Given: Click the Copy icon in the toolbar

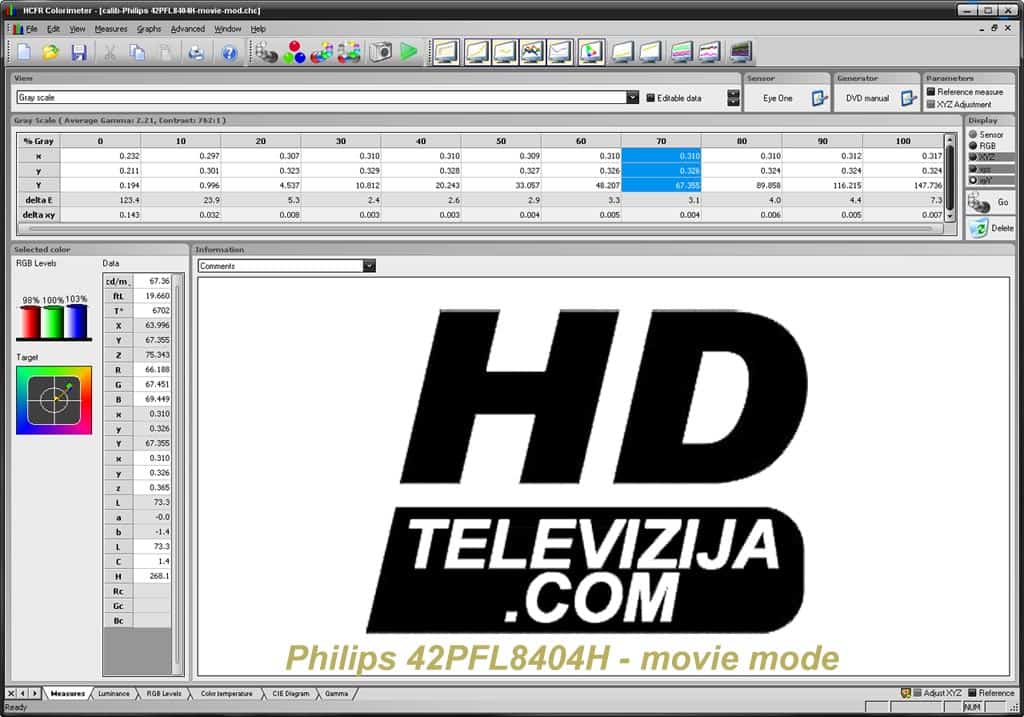Looking at the screenshot, I should point(137,52).
